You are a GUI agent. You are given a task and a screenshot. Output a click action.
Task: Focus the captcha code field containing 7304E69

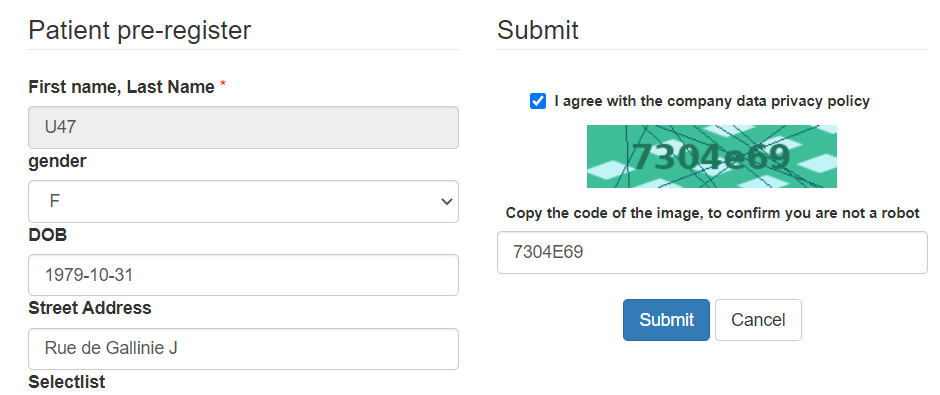tap(712, 252)
